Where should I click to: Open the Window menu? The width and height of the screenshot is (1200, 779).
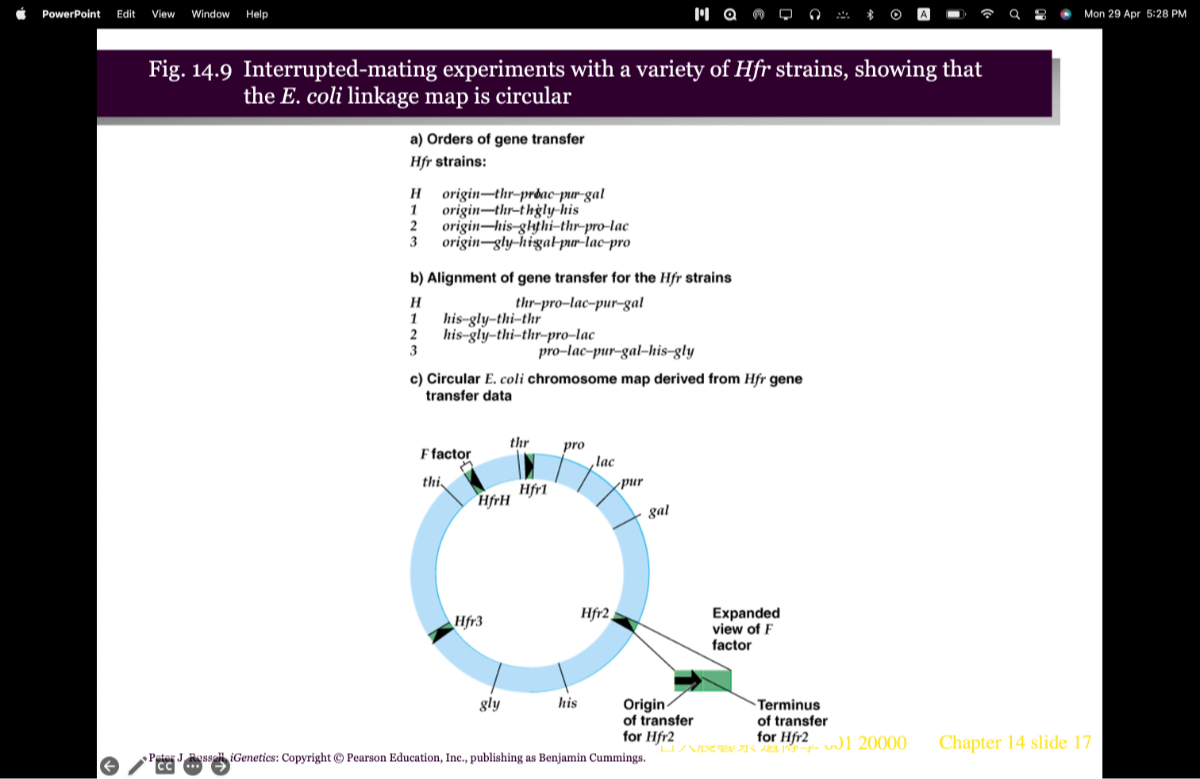coord(210,14)
